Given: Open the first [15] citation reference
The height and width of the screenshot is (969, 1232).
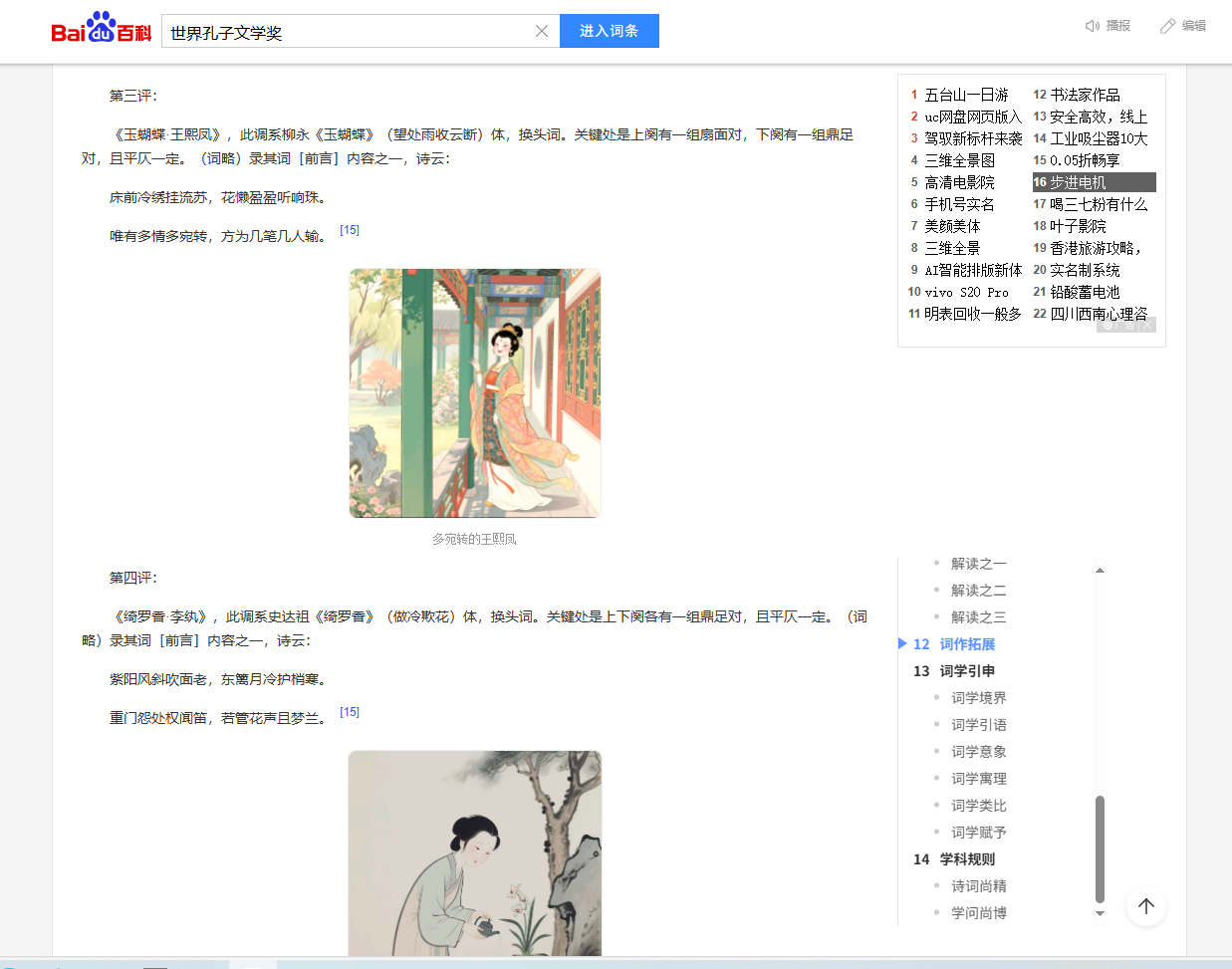Looking at the screenshot, I should click(350, 230).
